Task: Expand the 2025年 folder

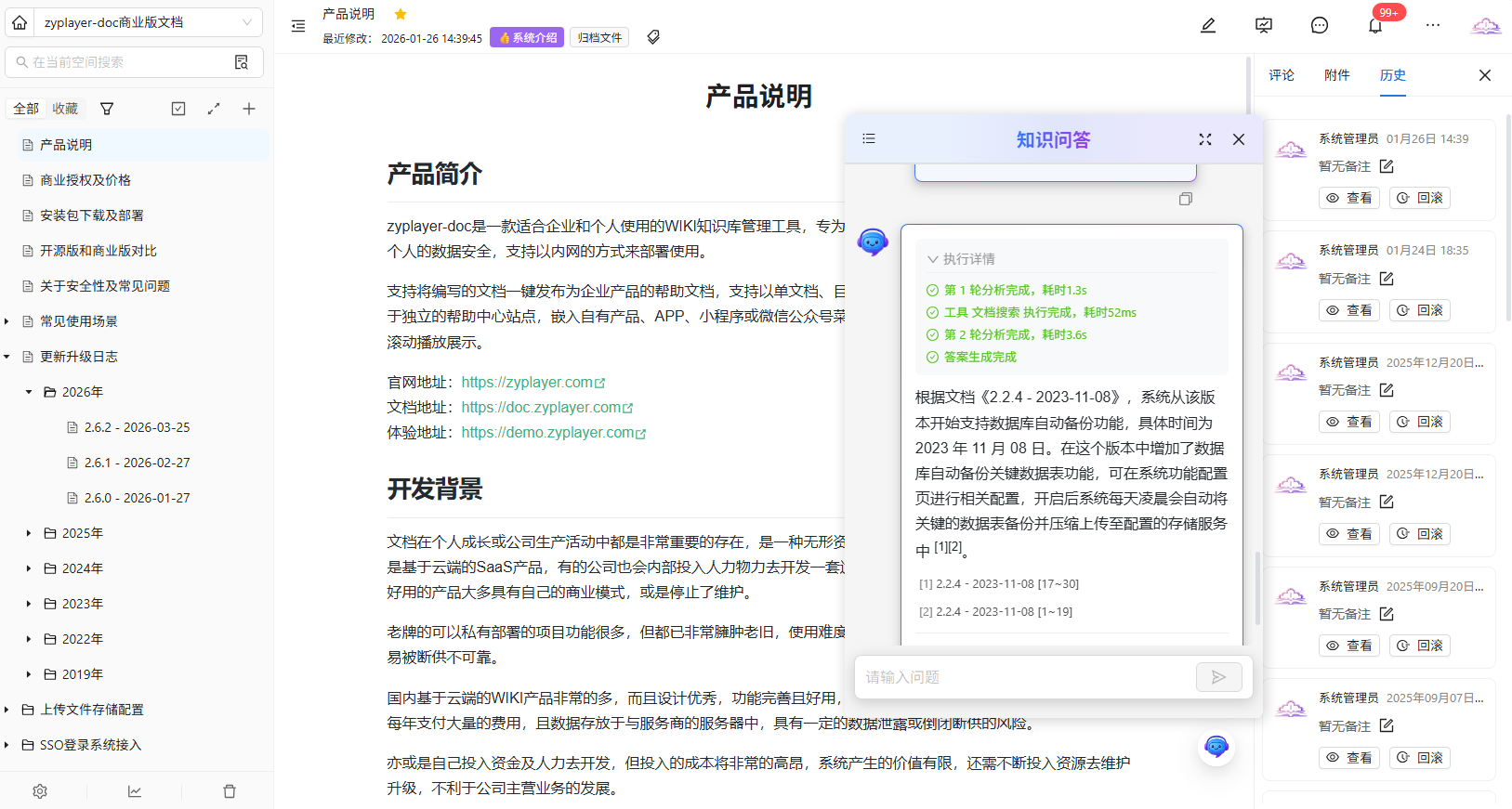Action: (x=29, y=533)
